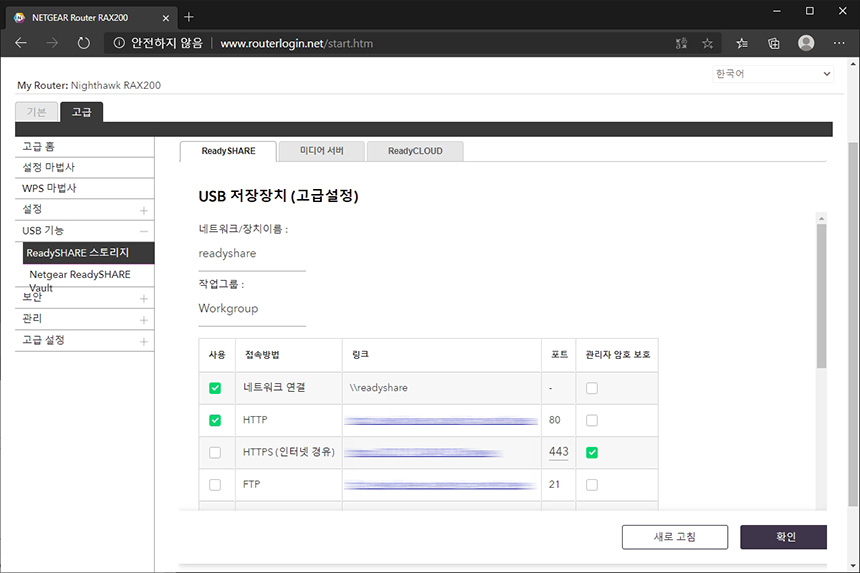Screen dimensions: 860x573
Task: Switch to the 기본 tab
Action: click(x=37, y=112)
